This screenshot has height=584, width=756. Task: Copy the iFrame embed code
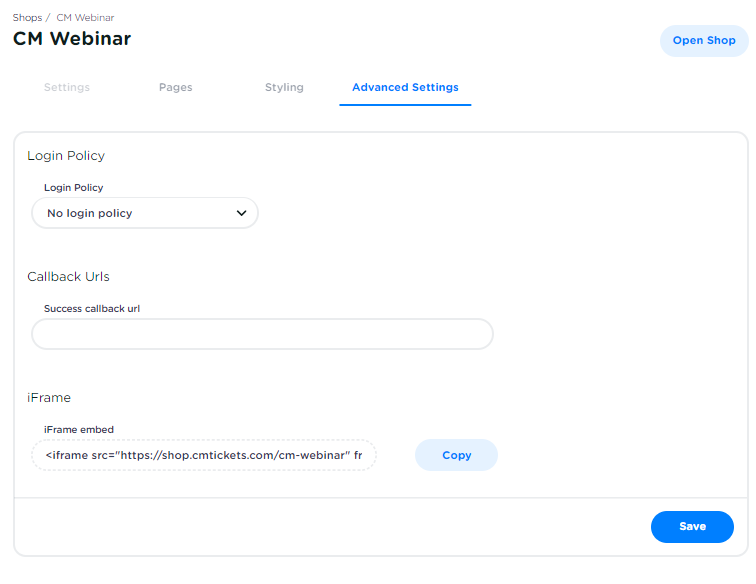[456, 455]
